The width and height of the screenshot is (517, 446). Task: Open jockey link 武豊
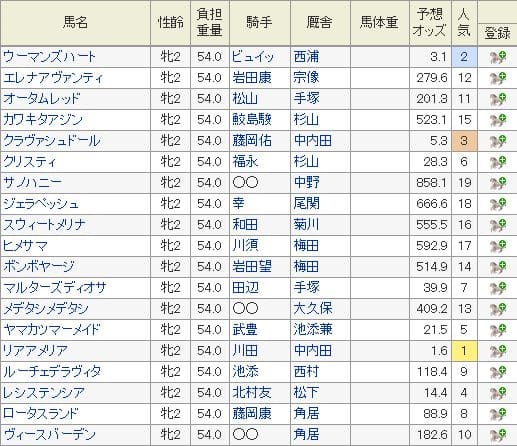pyautogui.click(x=245, y=330)
